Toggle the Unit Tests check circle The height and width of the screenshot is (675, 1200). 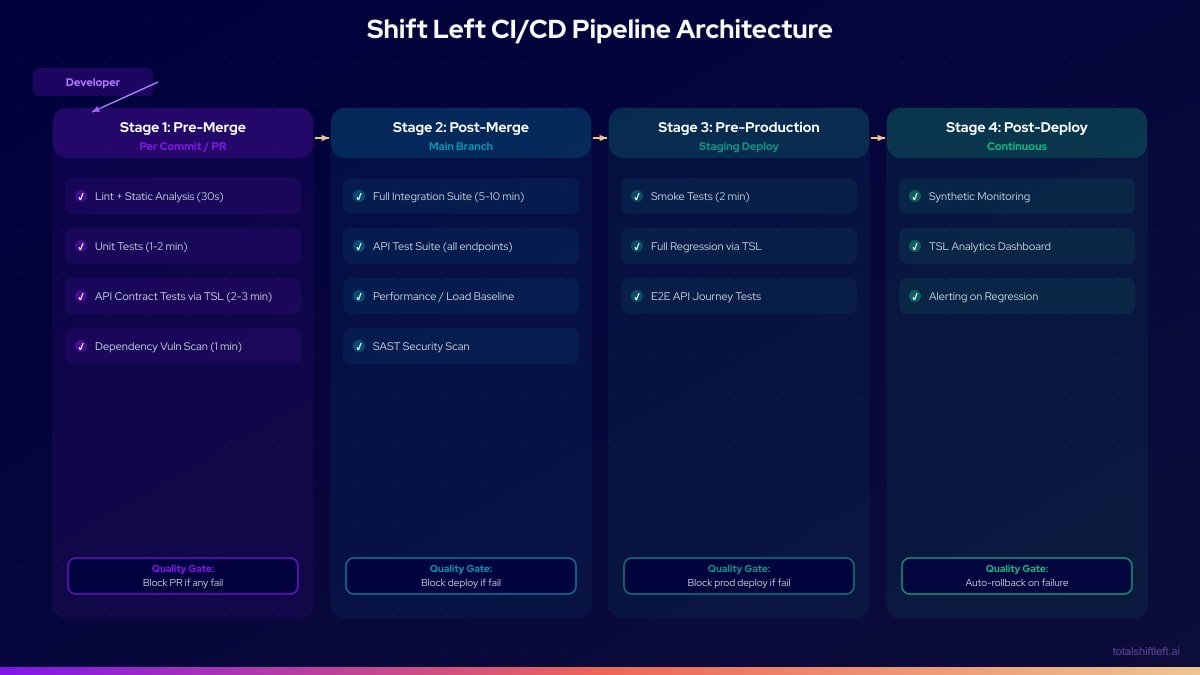[81, 246]
